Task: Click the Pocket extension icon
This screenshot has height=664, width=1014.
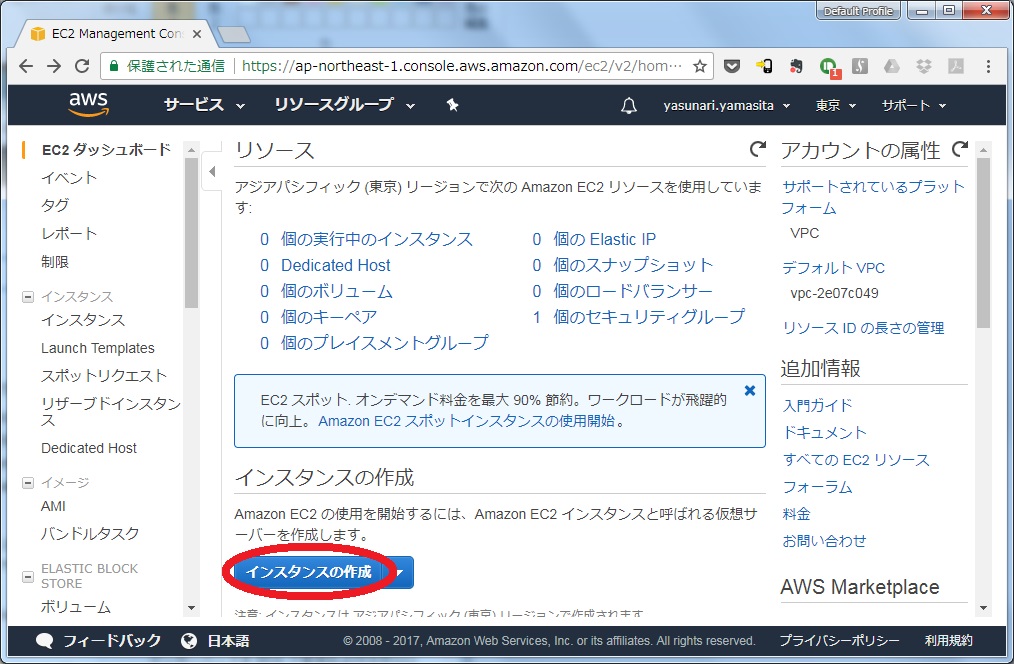Action: pyautogui.click(x=731, y=66)
